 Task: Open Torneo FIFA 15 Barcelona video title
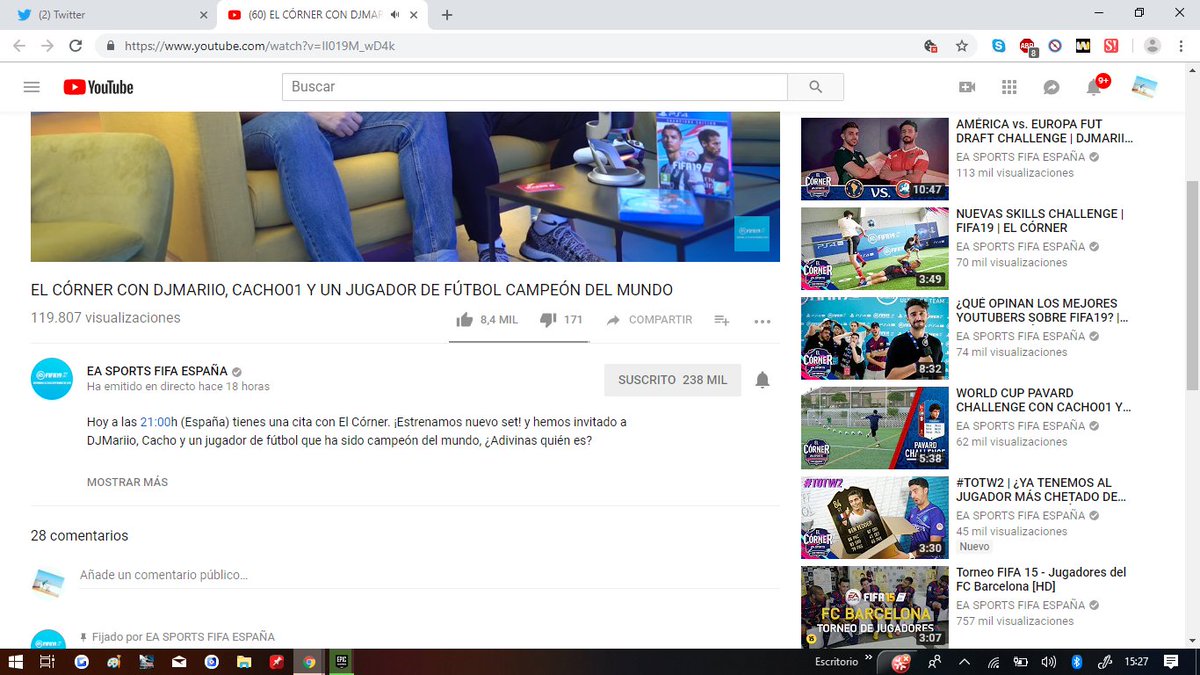click(1041, 580)
